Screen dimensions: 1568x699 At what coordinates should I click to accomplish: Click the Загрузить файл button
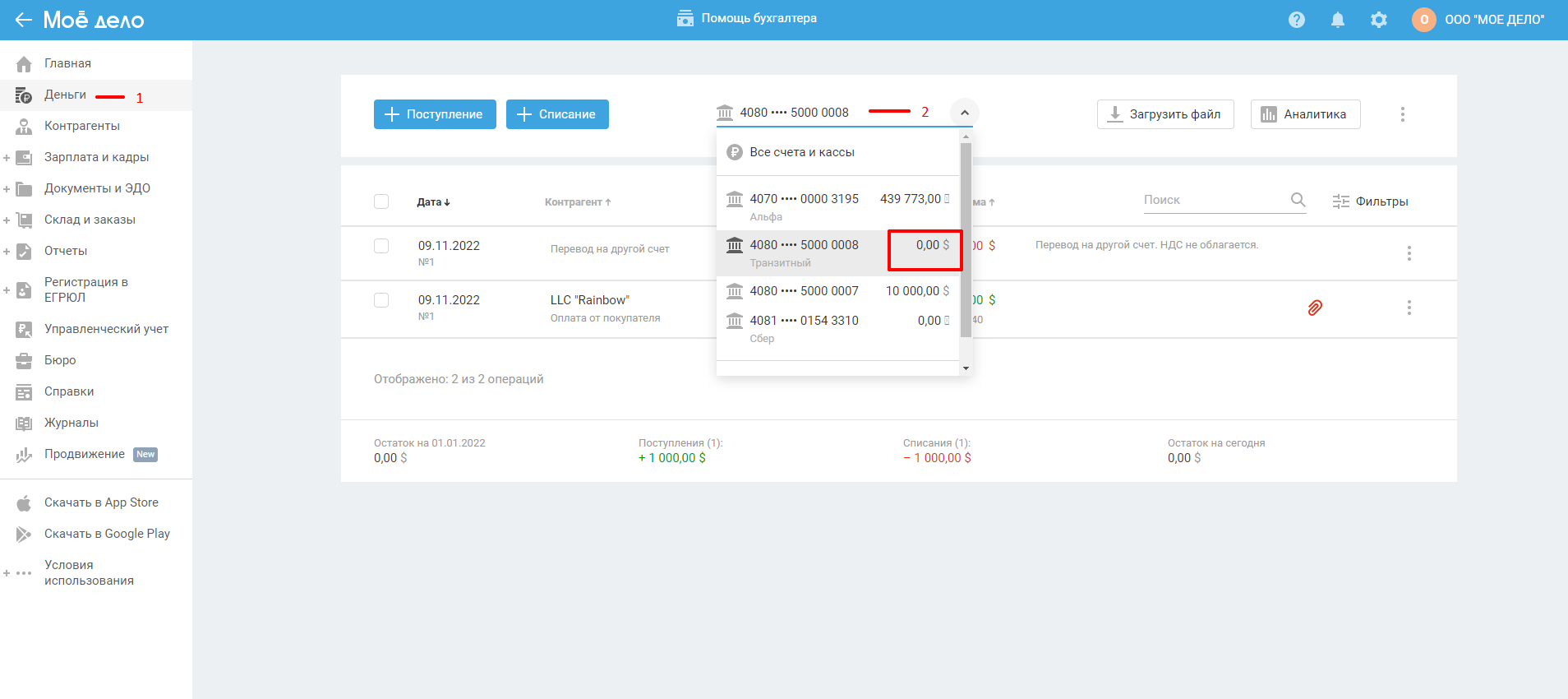tap(1165, 114)
